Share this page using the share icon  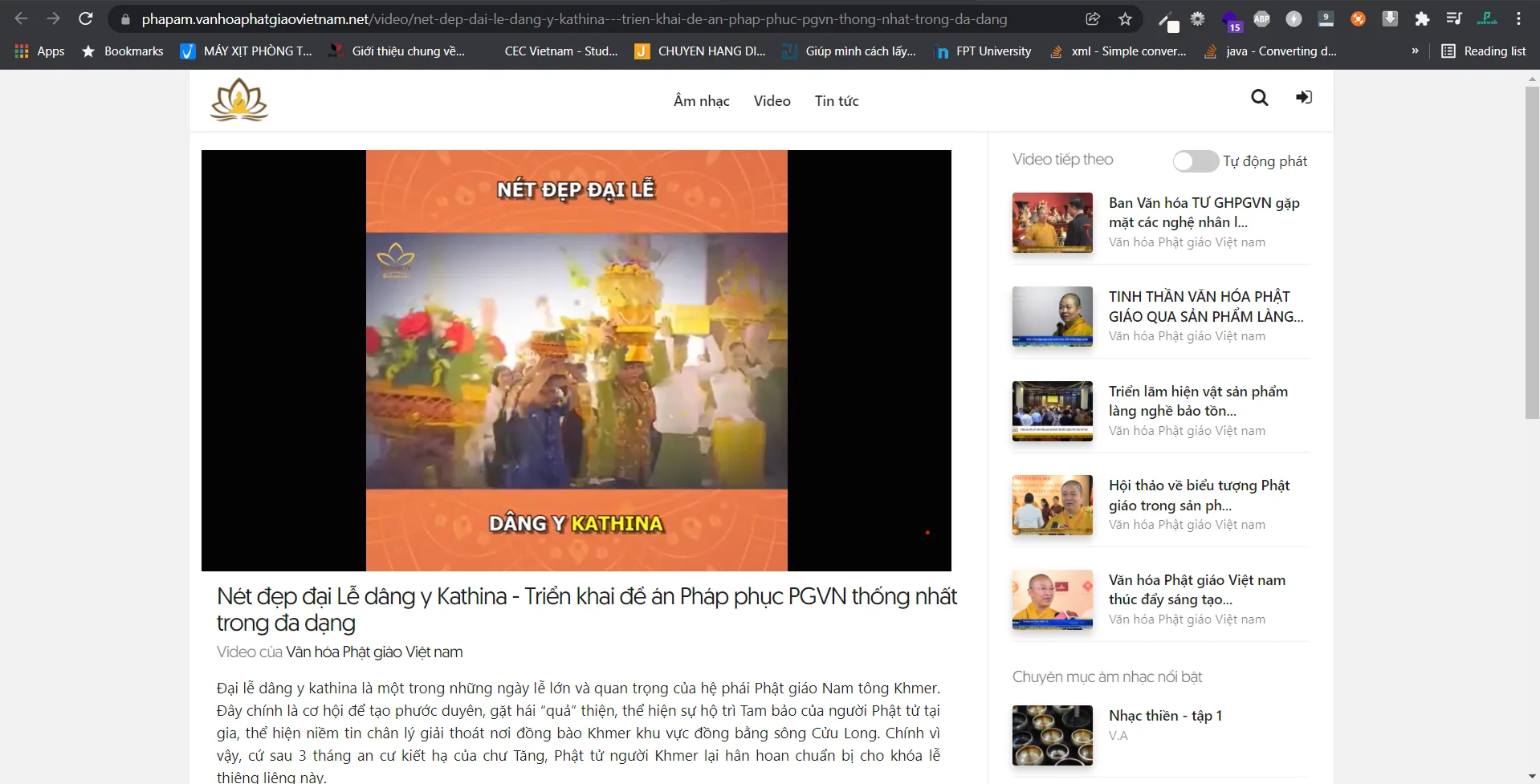(x=1093, y=18)
